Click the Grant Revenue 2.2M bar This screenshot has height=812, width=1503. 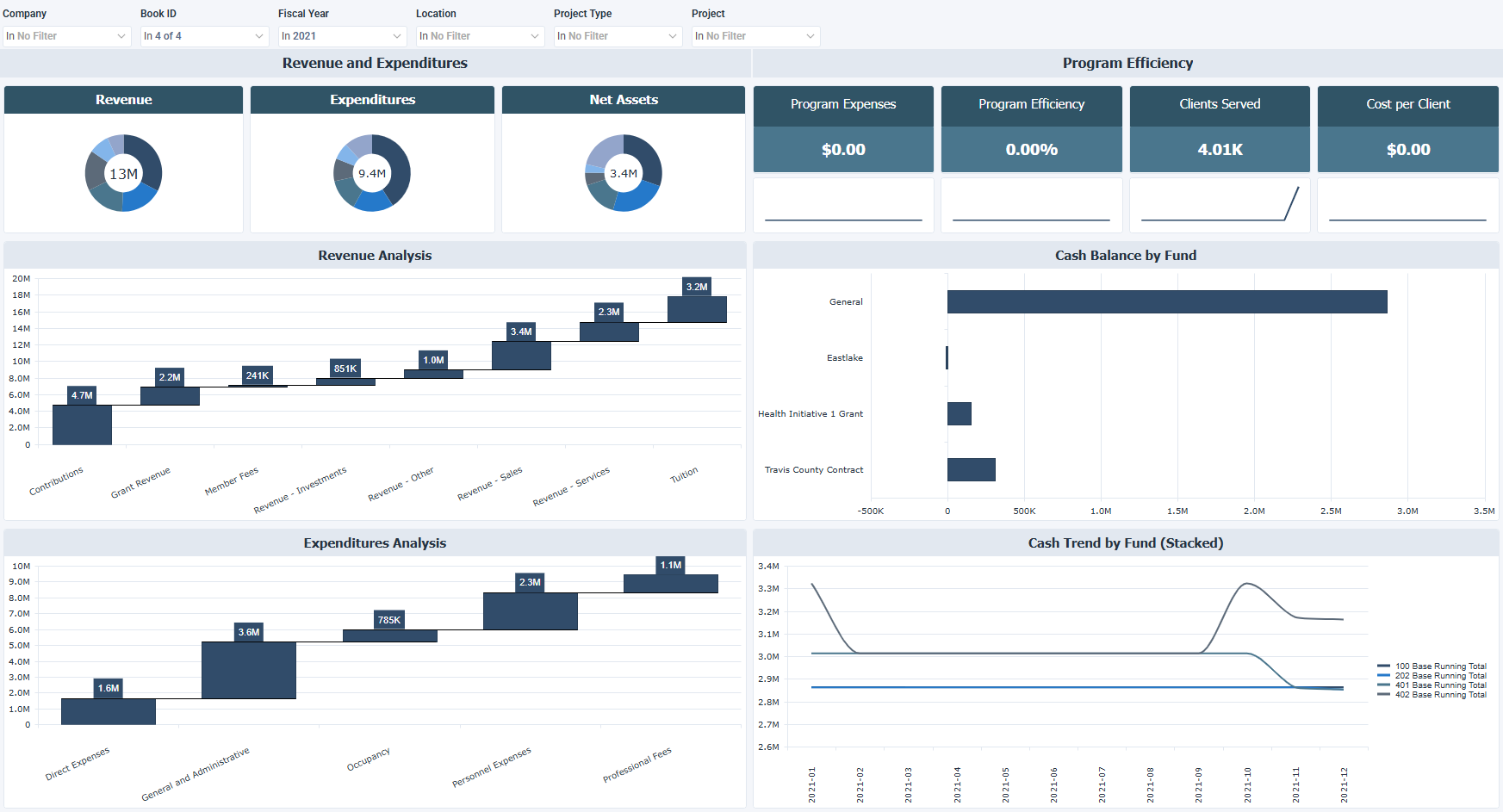click(170, 396)
